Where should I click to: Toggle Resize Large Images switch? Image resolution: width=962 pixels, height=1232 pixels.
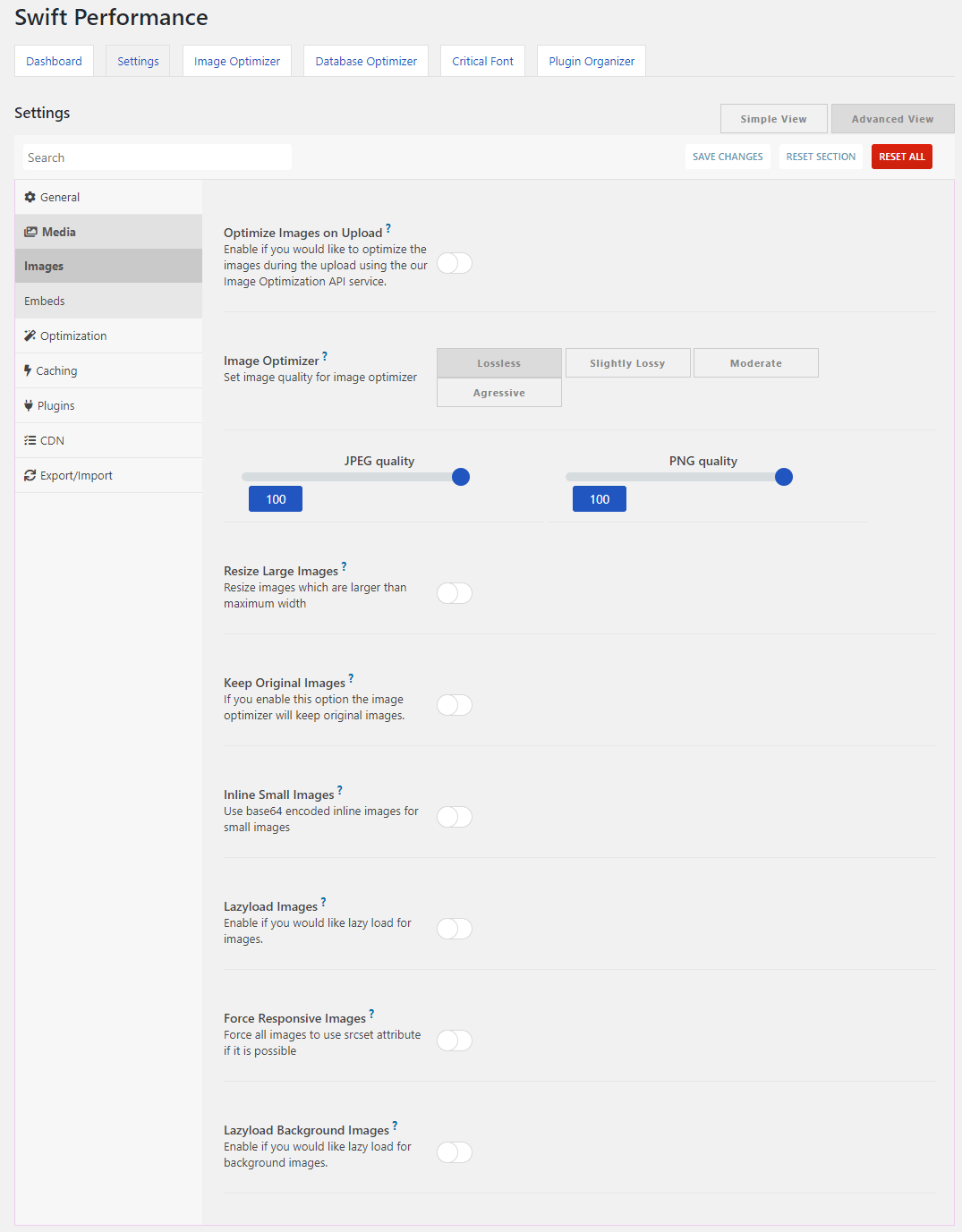tap(455, 593)
